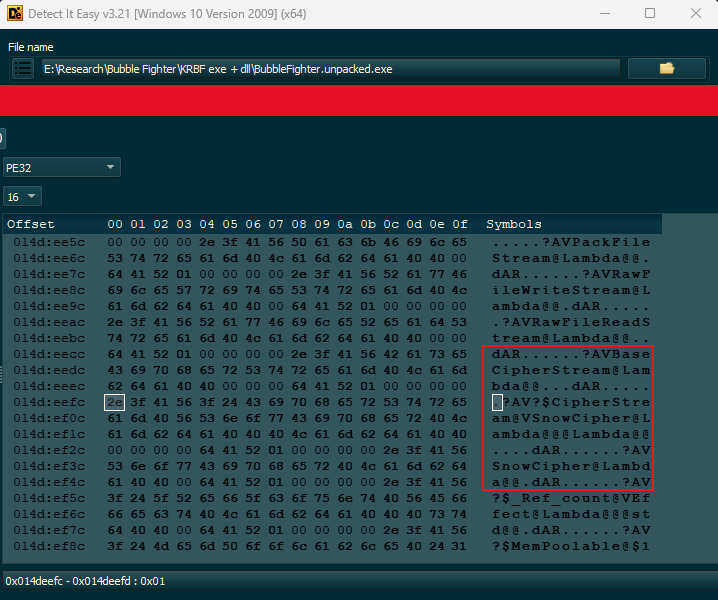The height and width of the screenshot is (600, 718).
Task: Close the Detect It Easy window
Action: click(x=696, y=14)
